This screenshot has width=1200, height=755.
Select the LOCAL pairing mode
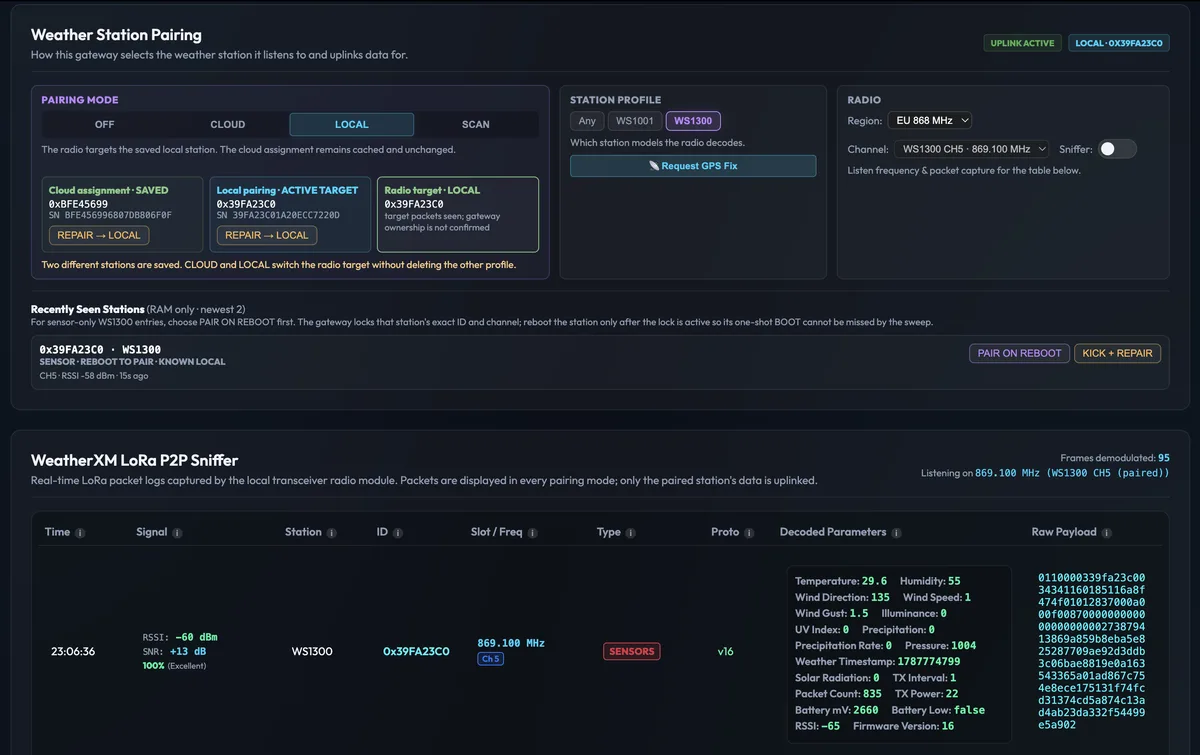(352, 125)
